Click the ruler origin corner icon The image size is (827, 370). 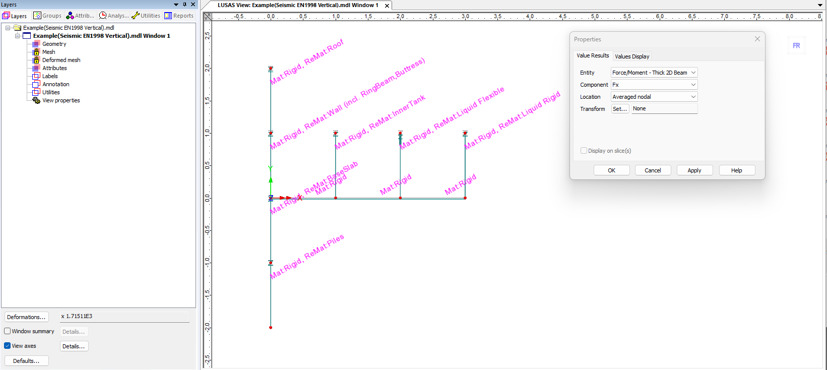(207, 16)
